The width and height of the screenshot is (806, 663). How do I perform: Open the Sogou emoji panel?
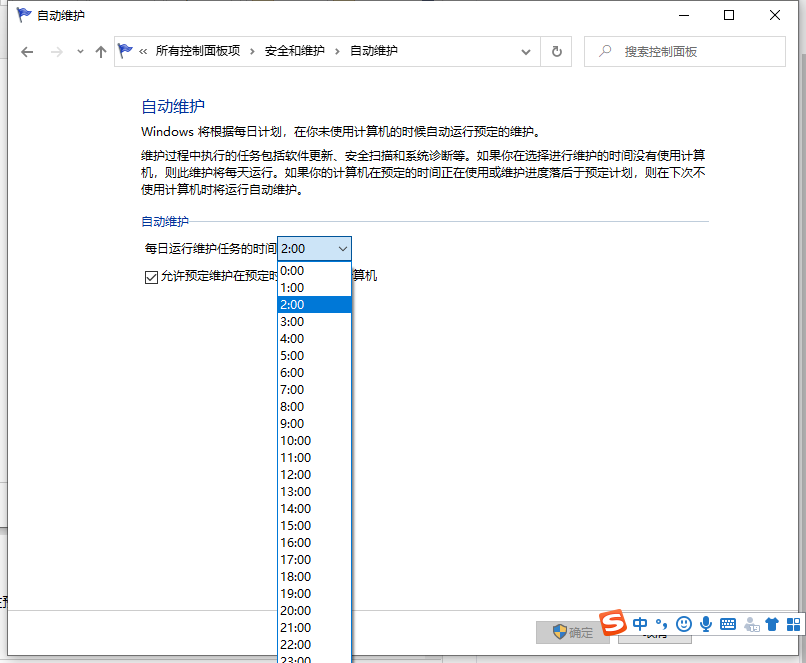pos(684,624)
